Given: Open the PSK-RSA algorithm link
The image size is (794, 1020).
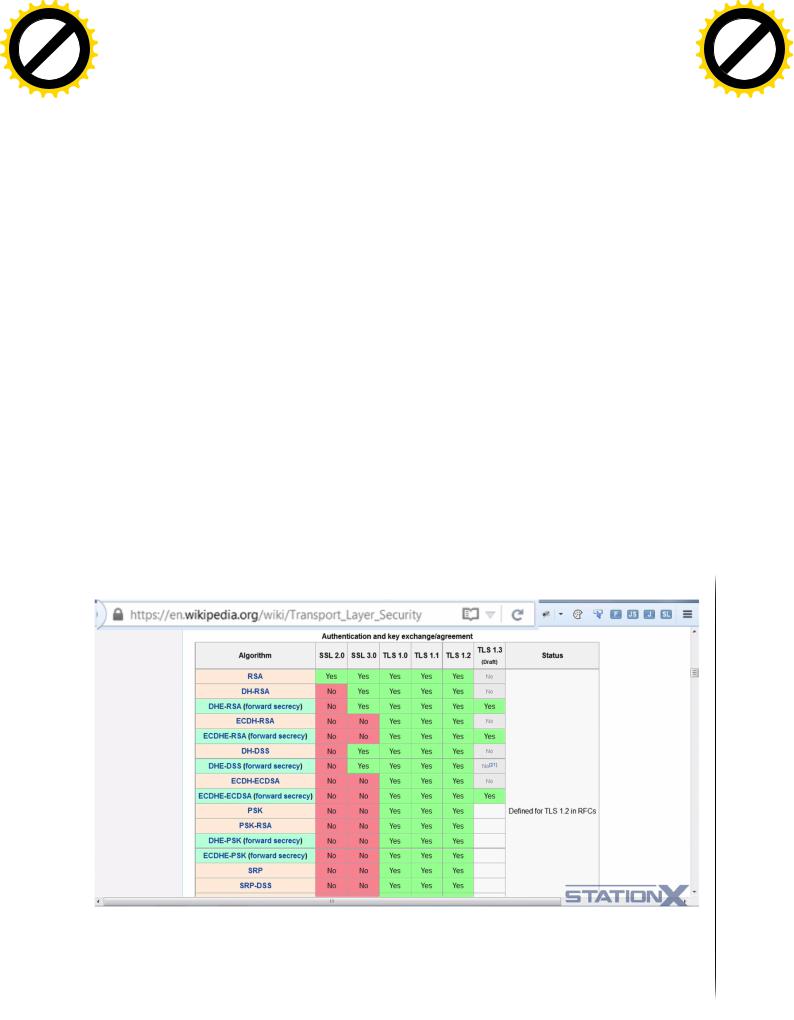Looking at the screenshot, I should coord(255,826).
